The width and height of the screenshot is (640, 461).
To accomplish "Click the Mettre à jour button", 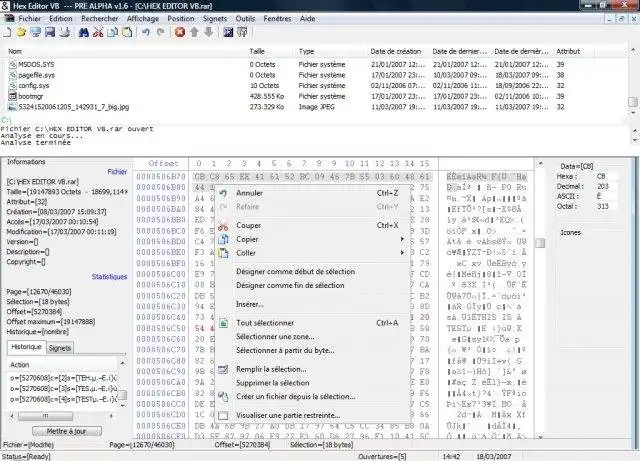I will [x=67, y=431].
